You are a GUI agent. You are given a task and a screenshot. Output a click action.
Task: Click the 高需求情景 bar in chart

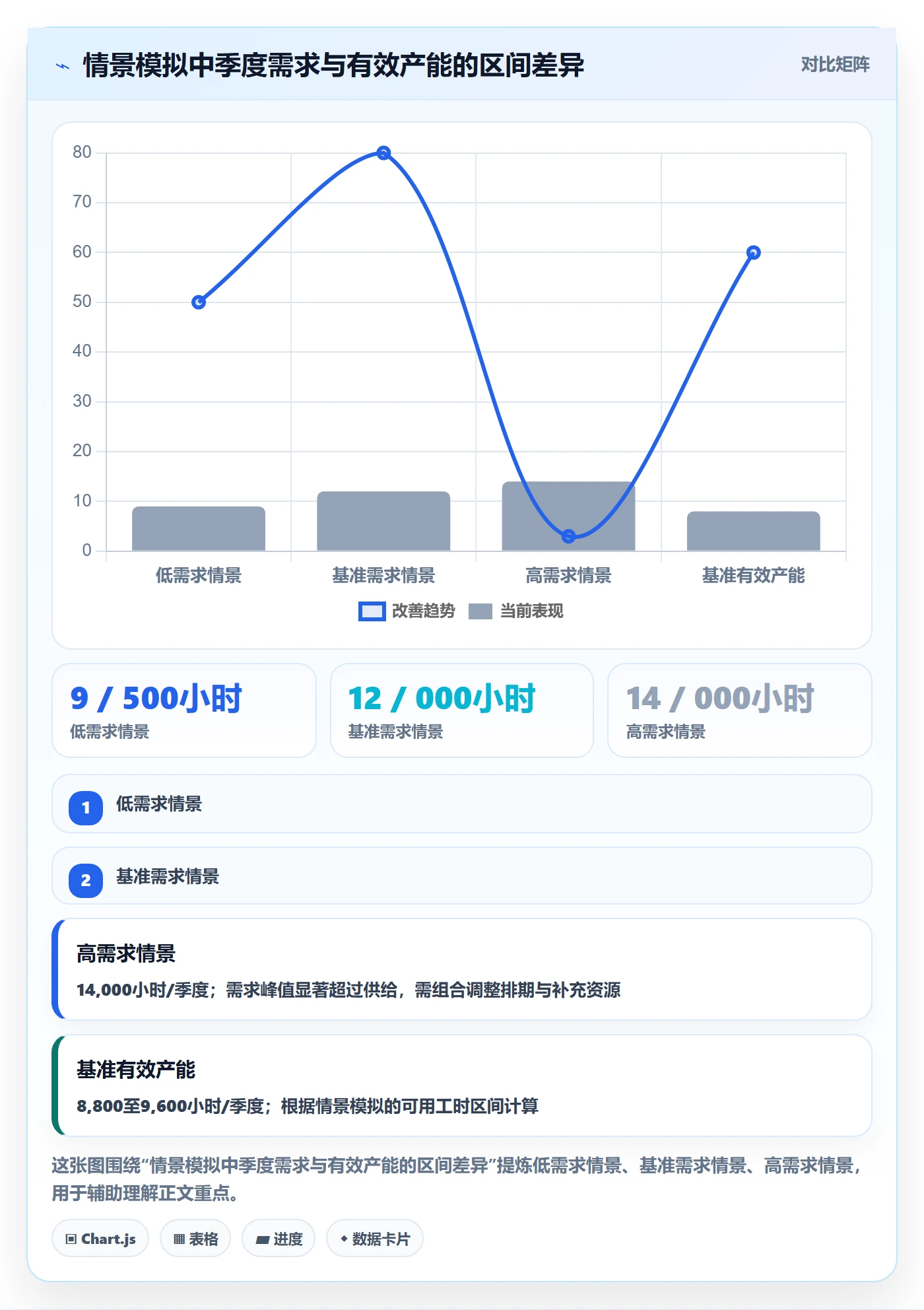(x=568, y=516)
